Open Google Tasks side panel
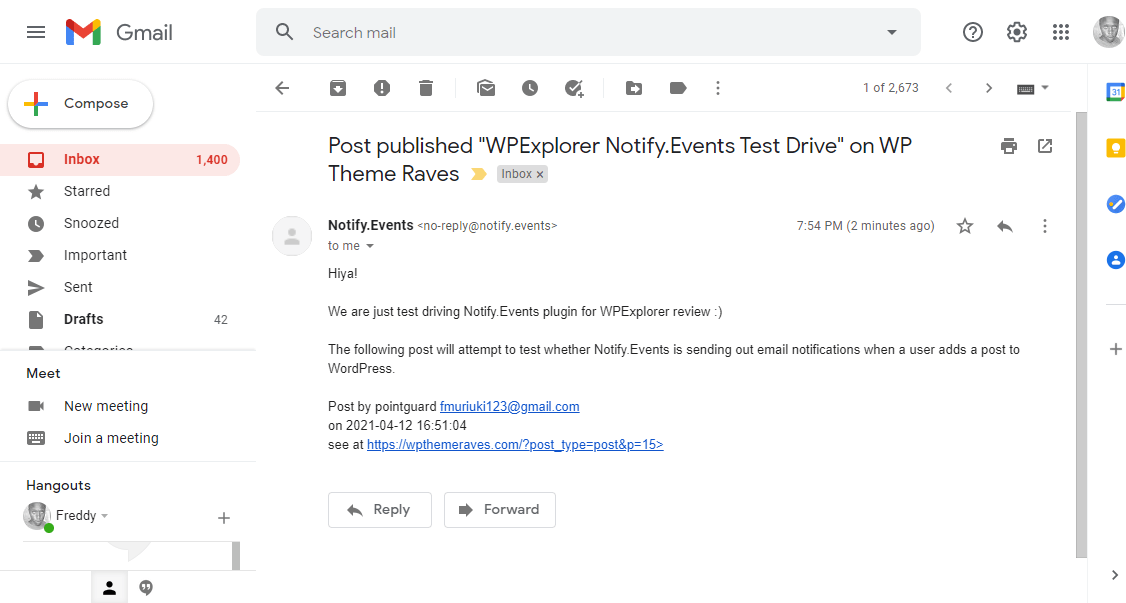 pyautogui.click(x=1115, y=204)
